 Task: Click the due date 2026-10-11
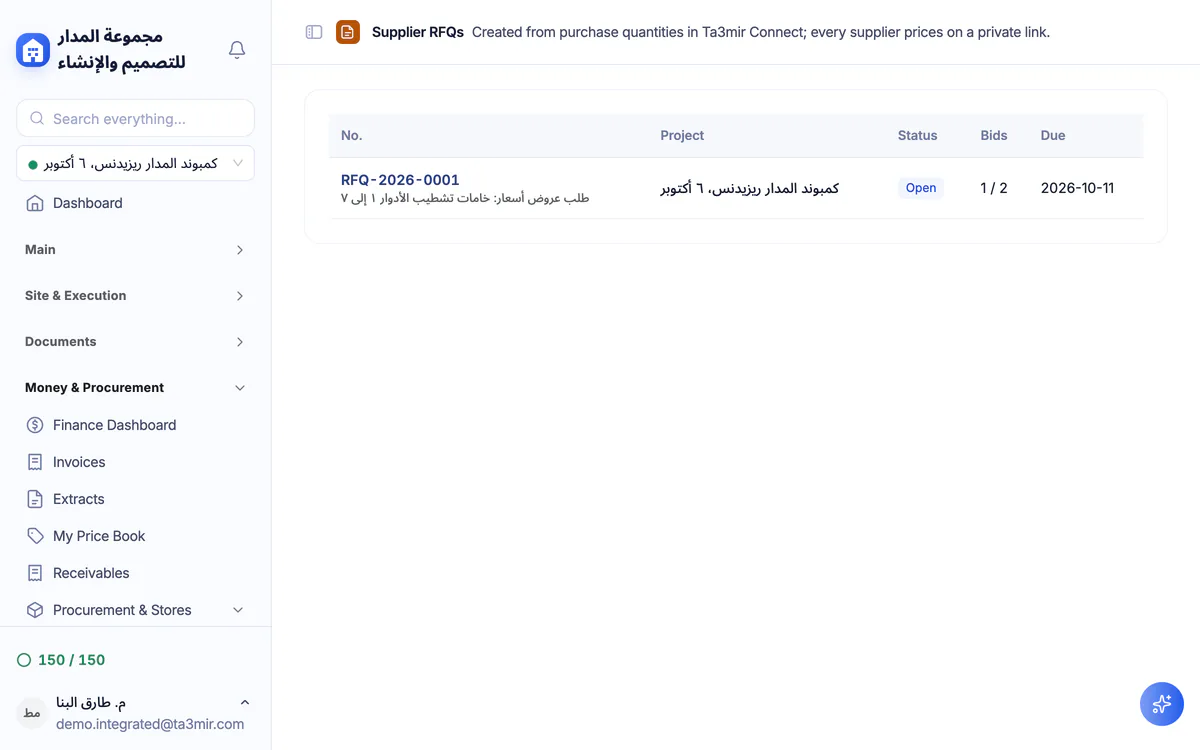pyautogui.click(x=1077, y=188)
